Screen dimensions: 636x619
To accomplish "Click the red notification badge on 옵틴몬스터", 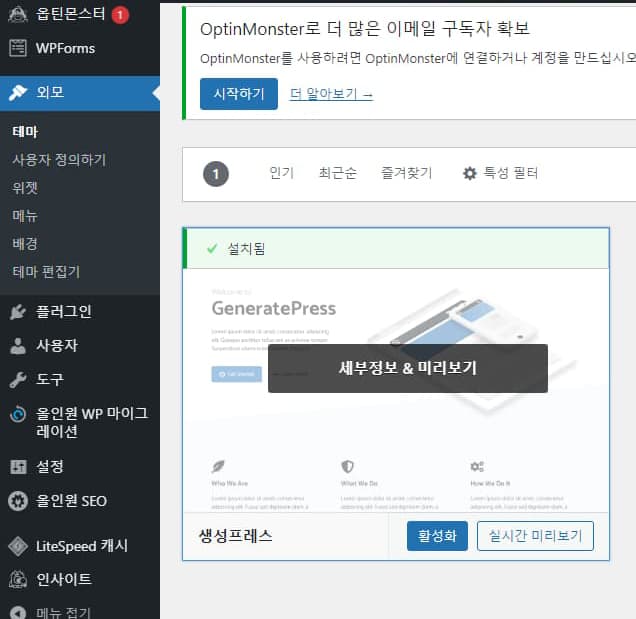I will (x=120, y=15).
